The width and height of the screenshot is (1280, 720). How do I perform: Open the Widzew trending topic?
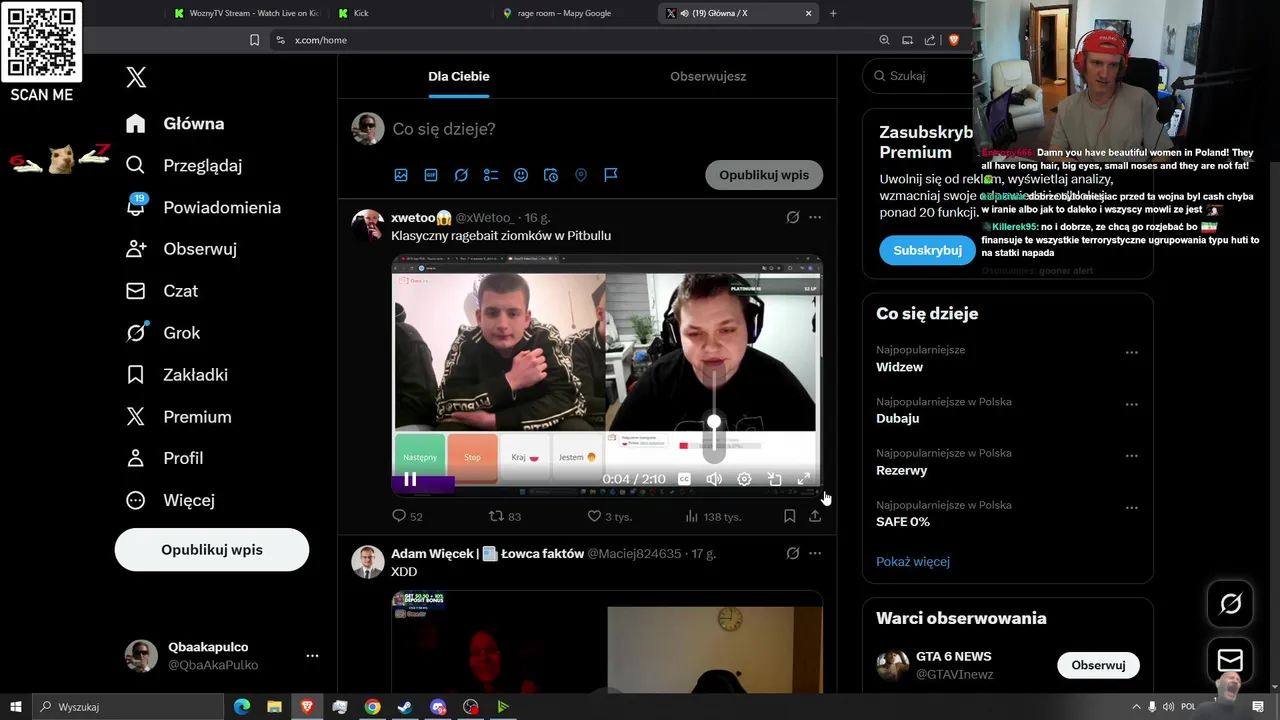click(x=899, y=367)
